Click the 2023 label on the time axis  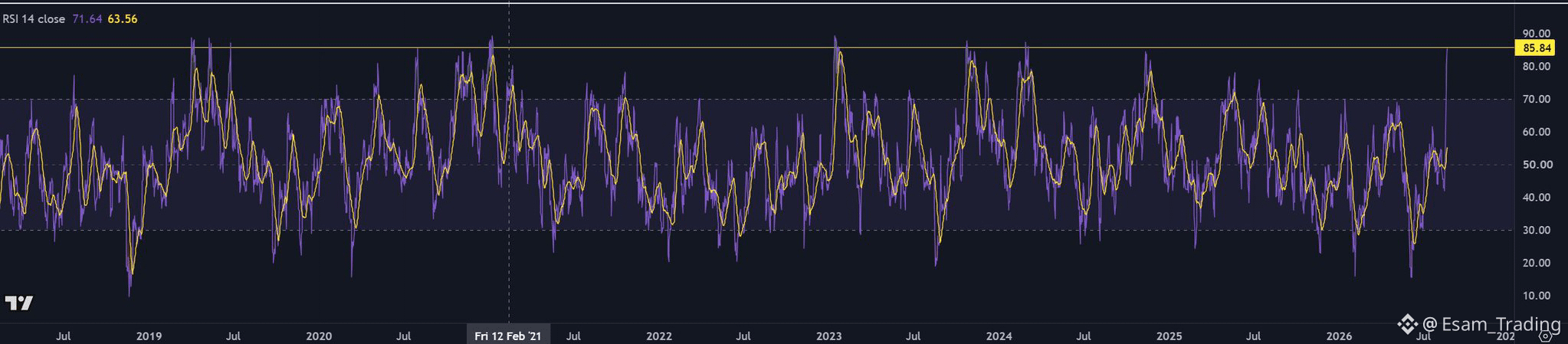829,336
